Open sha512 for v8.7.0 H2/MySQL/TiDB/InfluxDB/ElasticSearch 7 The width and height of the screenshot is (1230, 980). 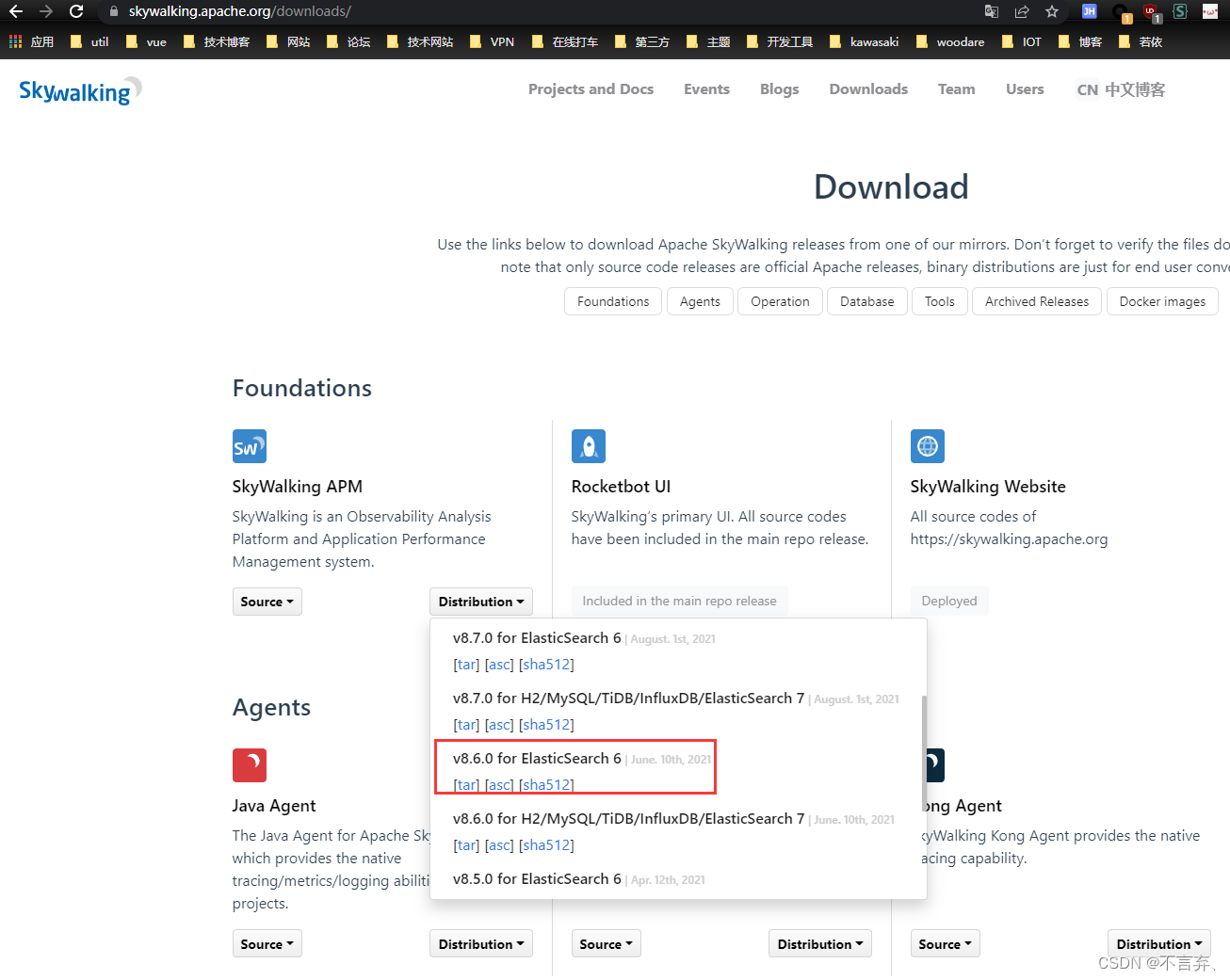547,725
